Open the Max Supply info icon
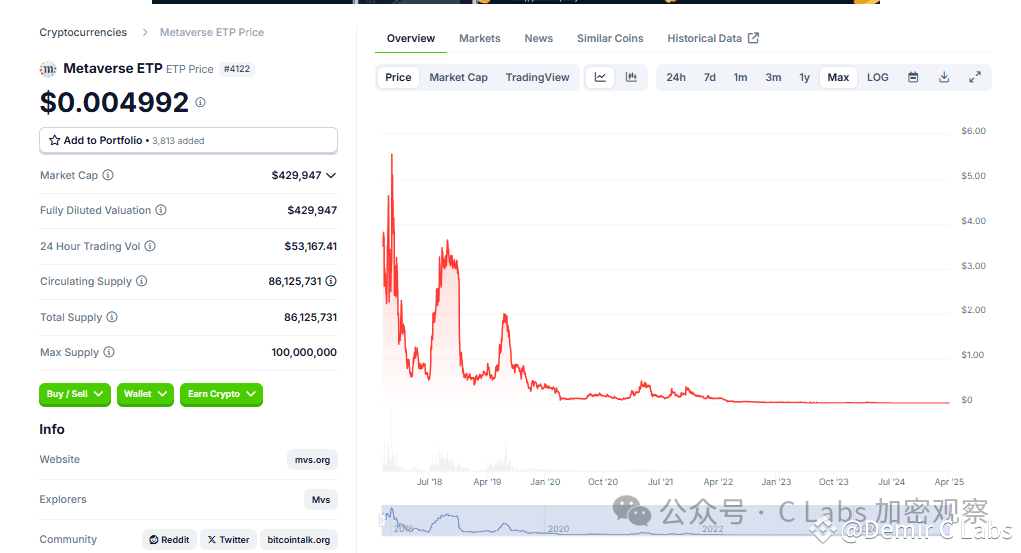1021x553 pixels. click(x=109, y=352)
